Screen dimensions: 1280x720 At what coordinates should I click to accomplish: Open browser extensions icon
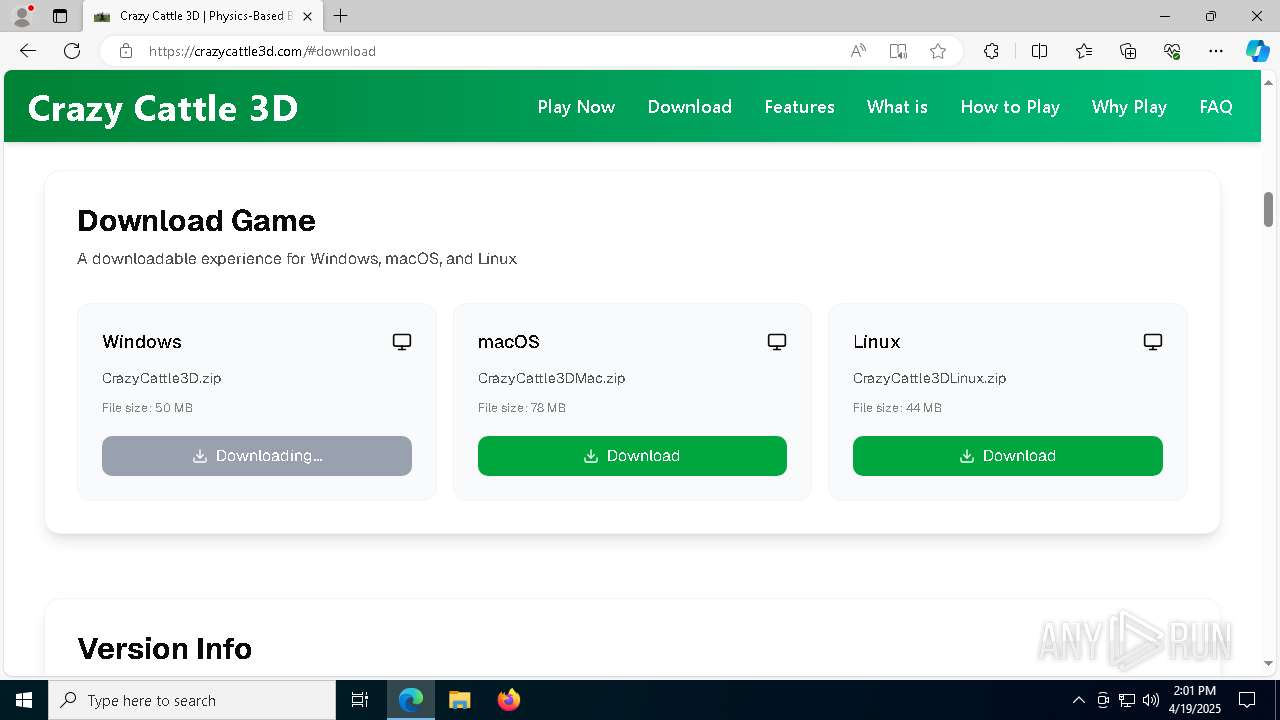pos(991,51)
